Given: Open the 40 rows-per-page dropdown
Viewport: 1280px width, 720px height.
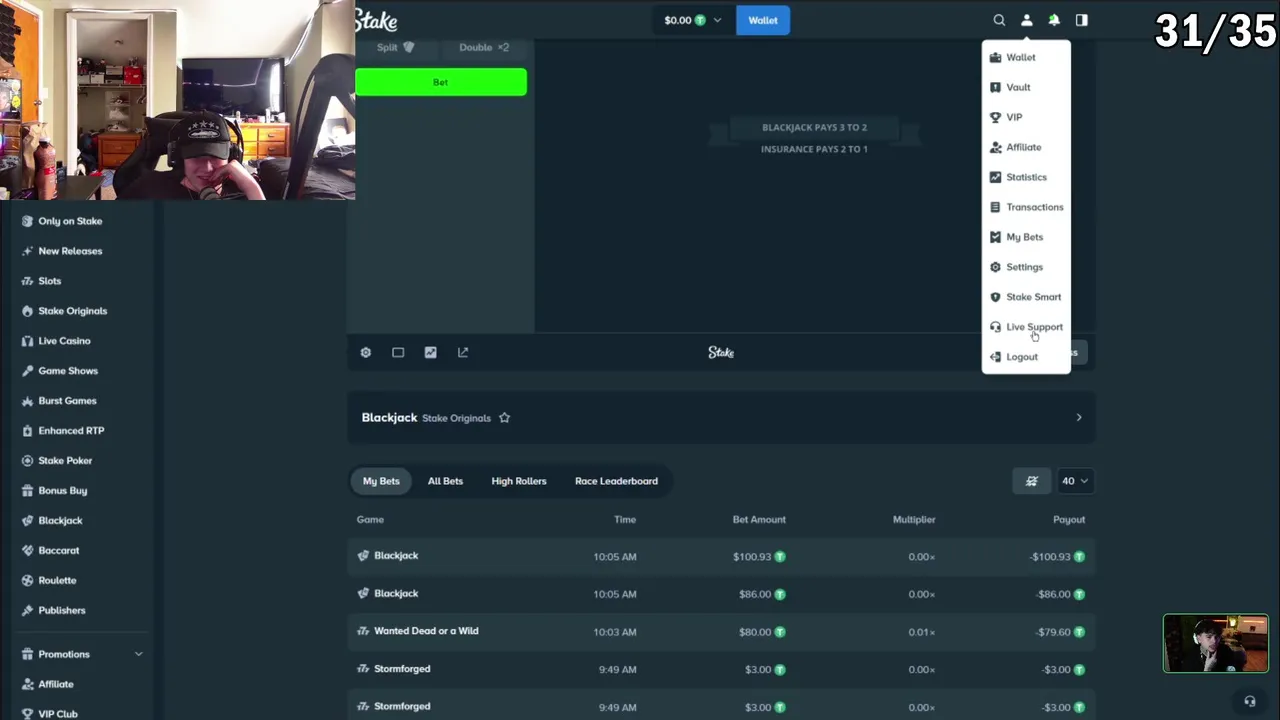Looking at the screenshot, I should click(1075, 481).
